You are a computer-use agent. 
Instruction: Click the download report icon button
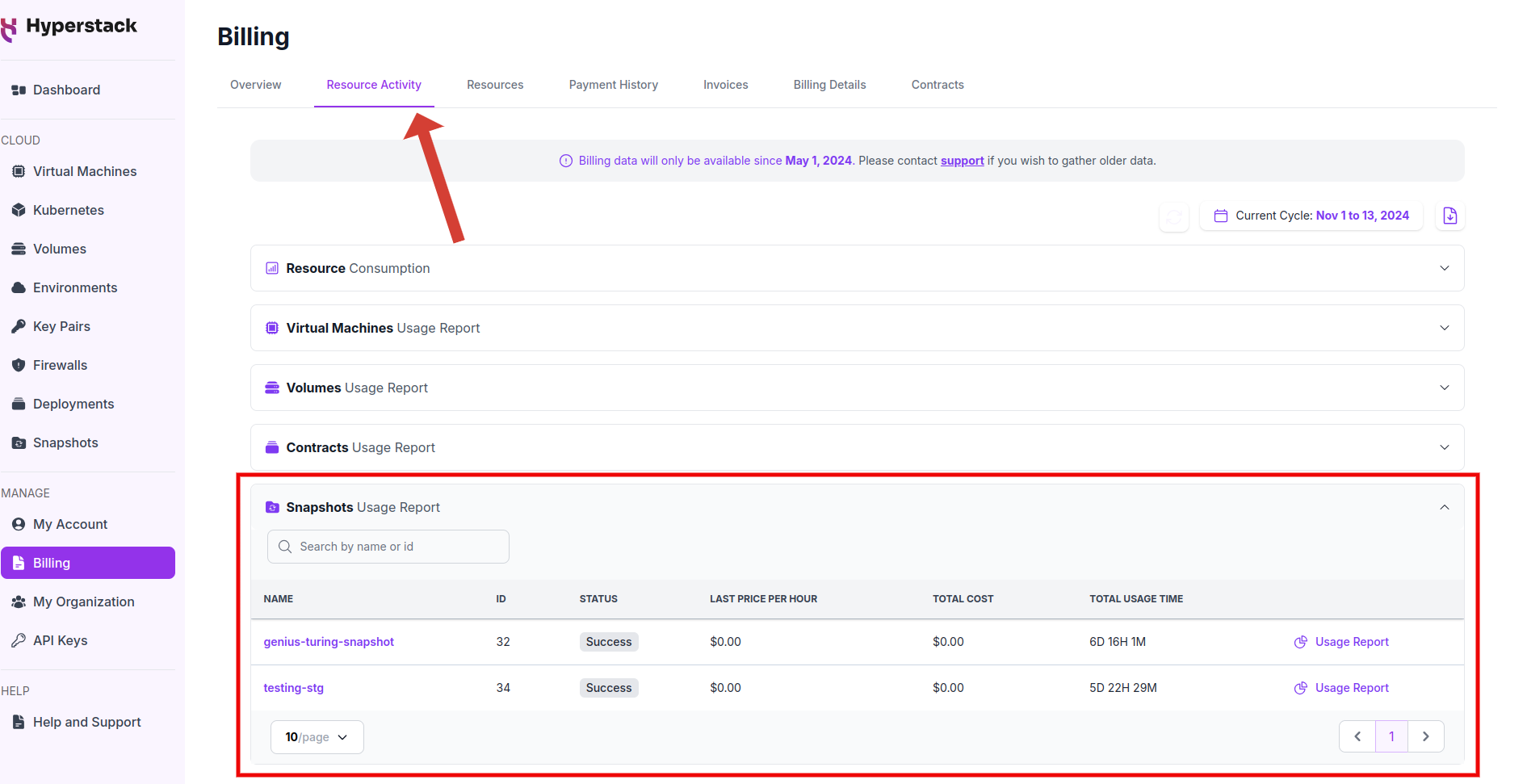(x=1449, y=216)
